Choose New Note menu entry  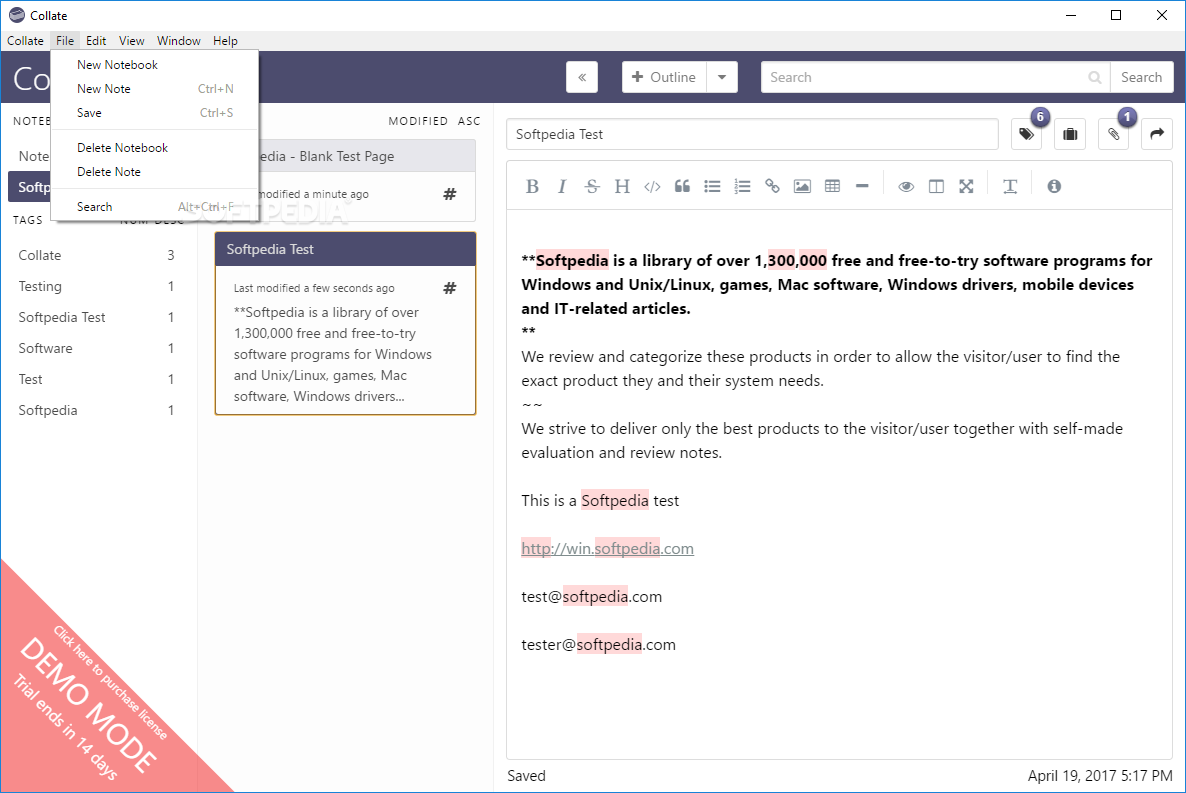(x=155, y=89)
